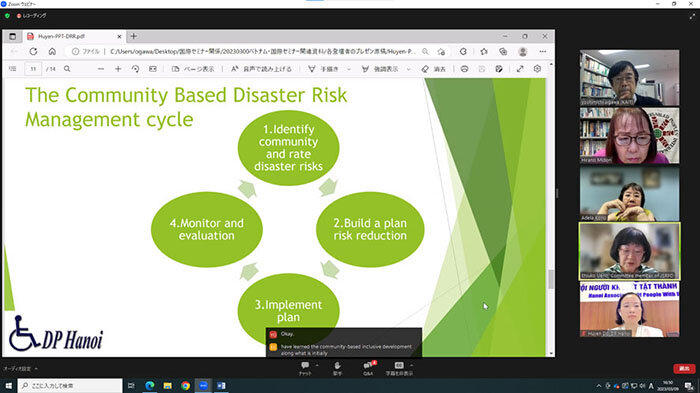This screenshot has width=700, height=393.
Task: Open the Q&A panel
Action: (368, 368)
